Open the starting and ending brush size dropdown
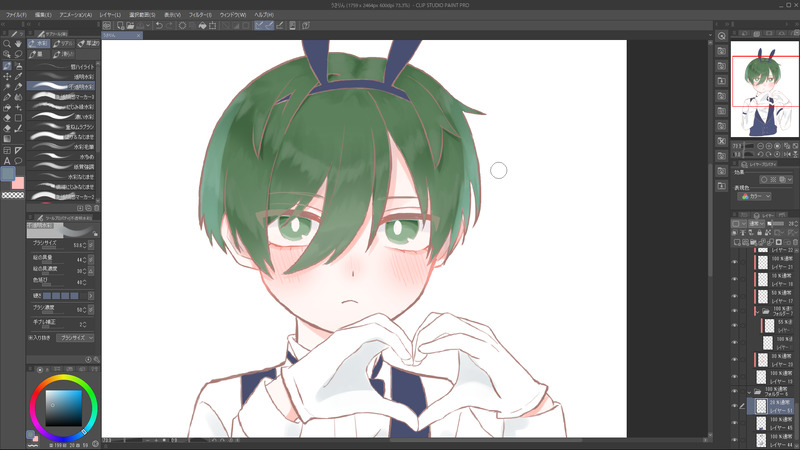 pos(74,338)
